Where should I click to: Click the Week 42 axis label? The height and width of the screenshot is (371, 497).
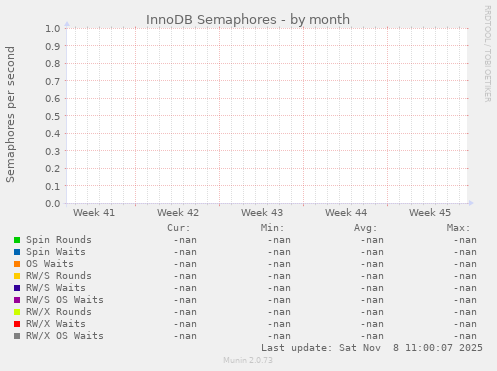[178, 213]
